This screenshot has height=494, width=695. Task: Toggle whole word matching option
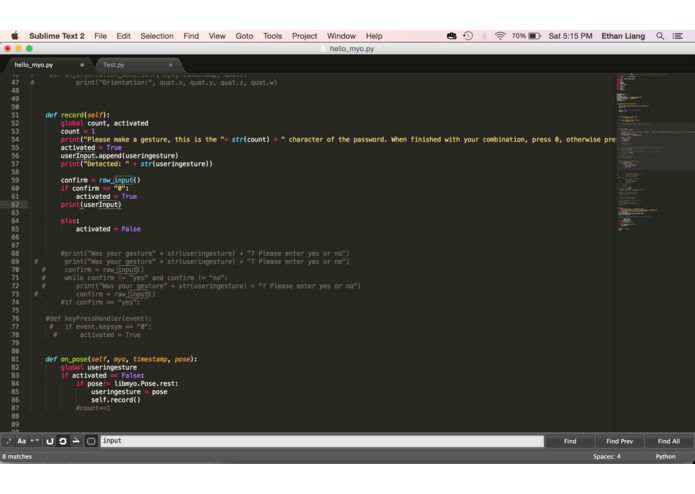coord(35,441)
